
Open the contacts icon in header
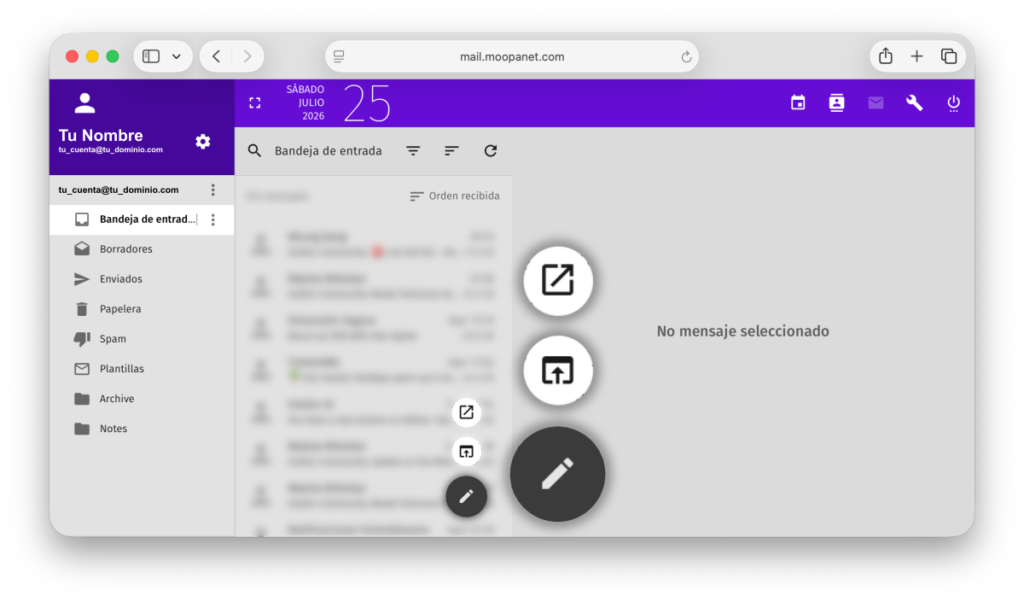(837, 103)
